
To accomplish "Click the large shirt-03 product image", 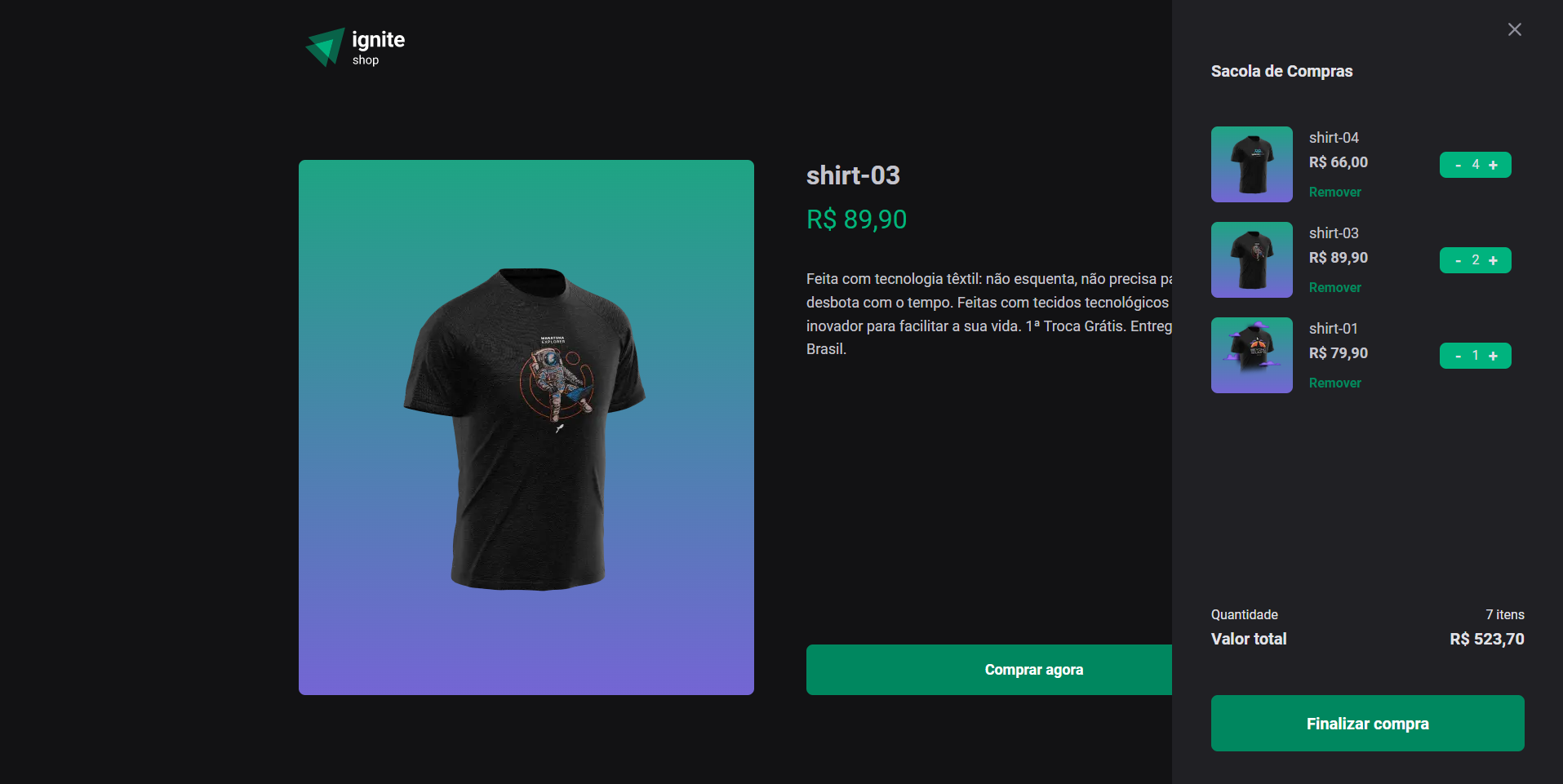I will pos(526,427).
